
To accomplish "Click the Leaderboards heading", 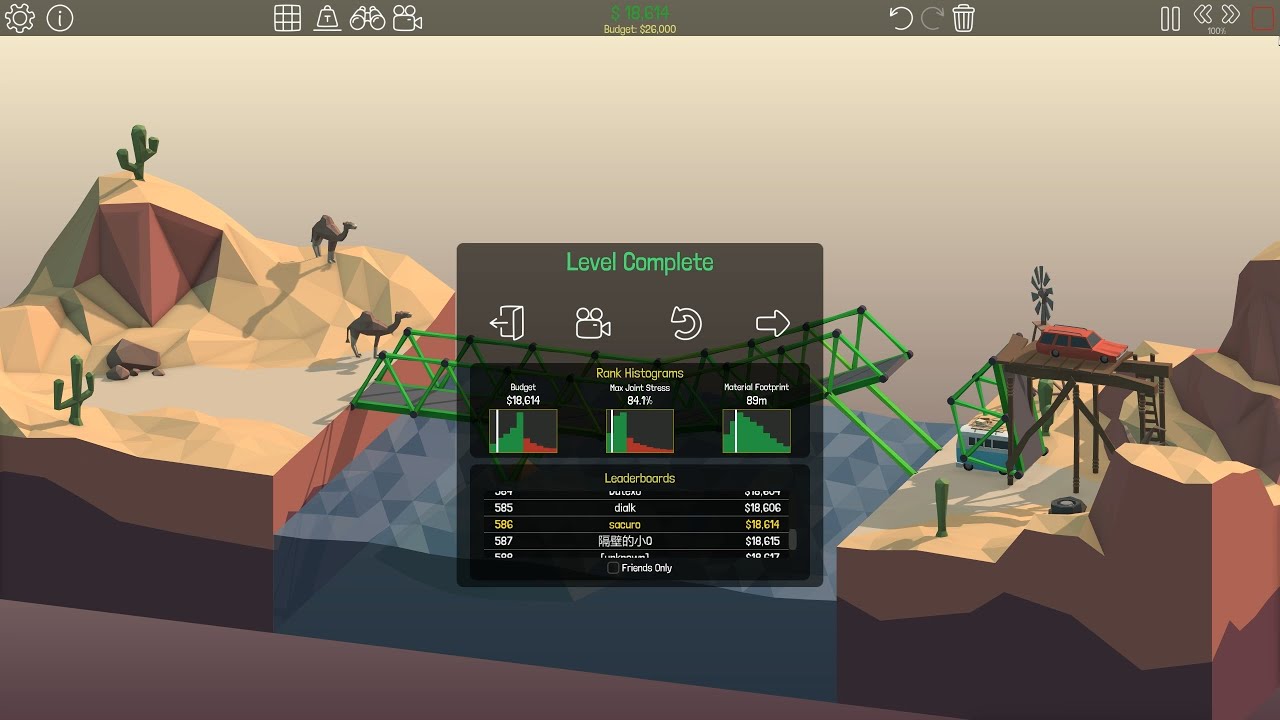I will coord(640,478).
